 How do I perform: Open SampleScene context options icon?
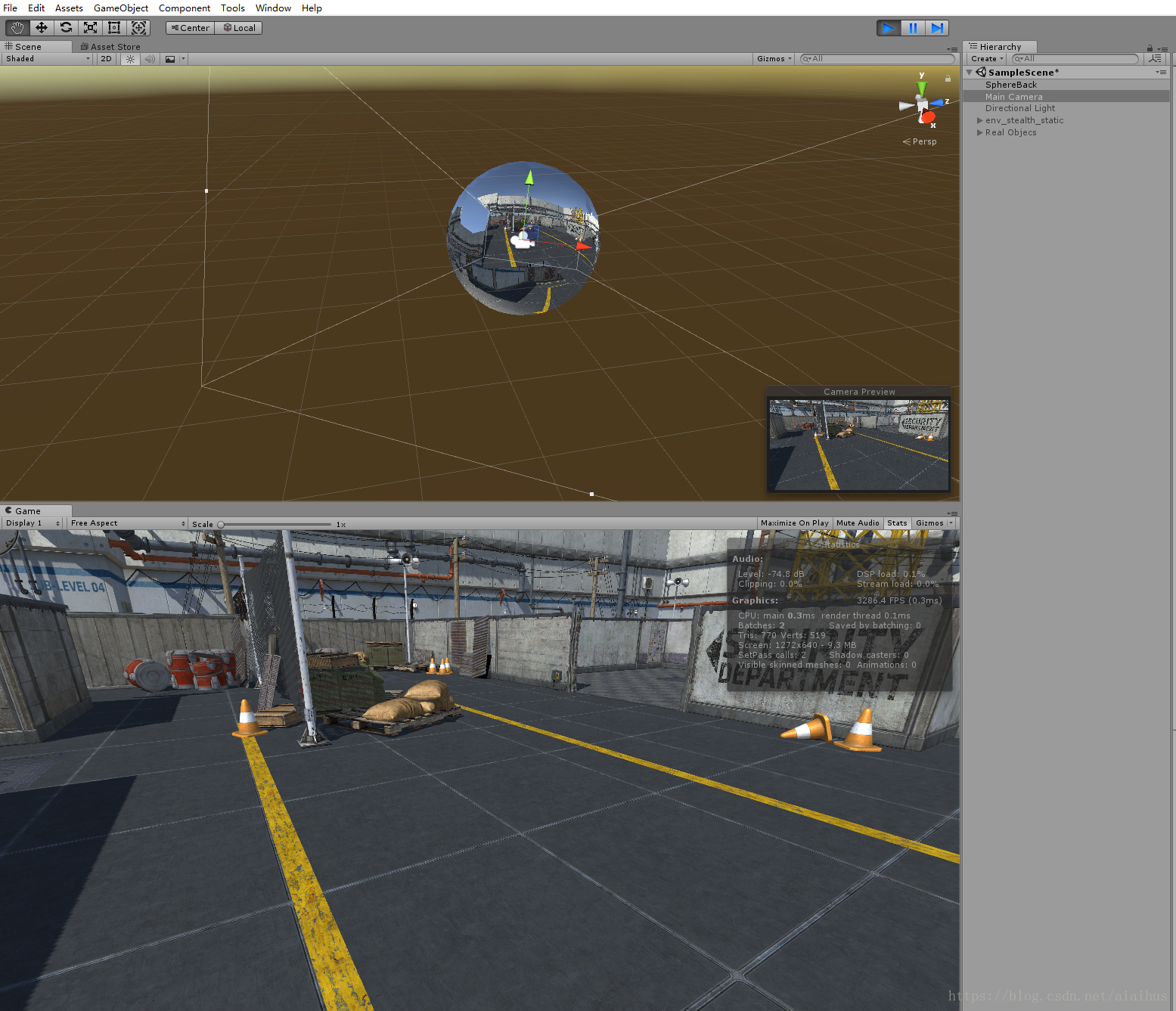click(x=1161, y=73)
